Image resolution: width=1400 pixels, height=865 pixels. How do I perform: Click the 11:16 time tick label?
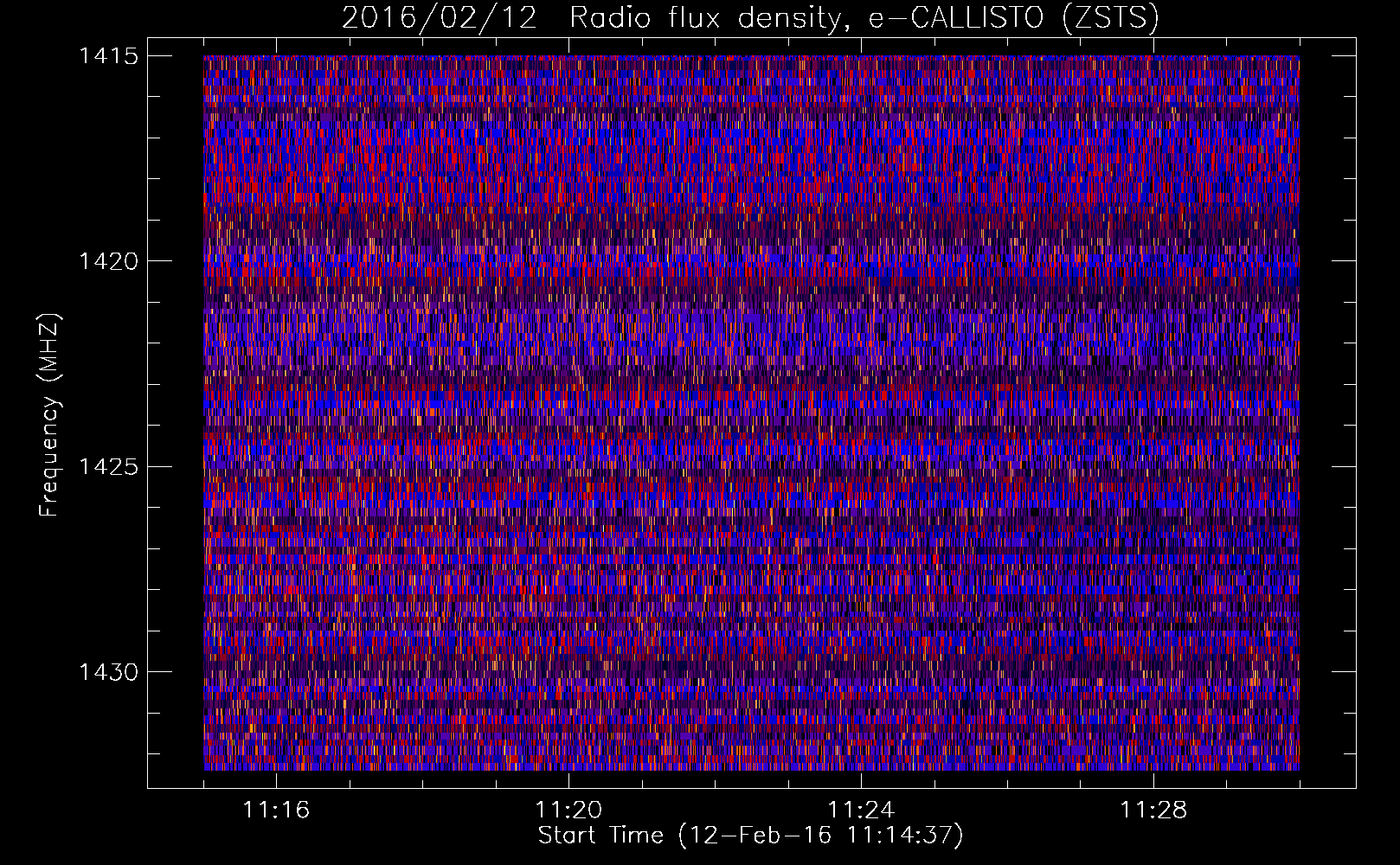[276, 810]
